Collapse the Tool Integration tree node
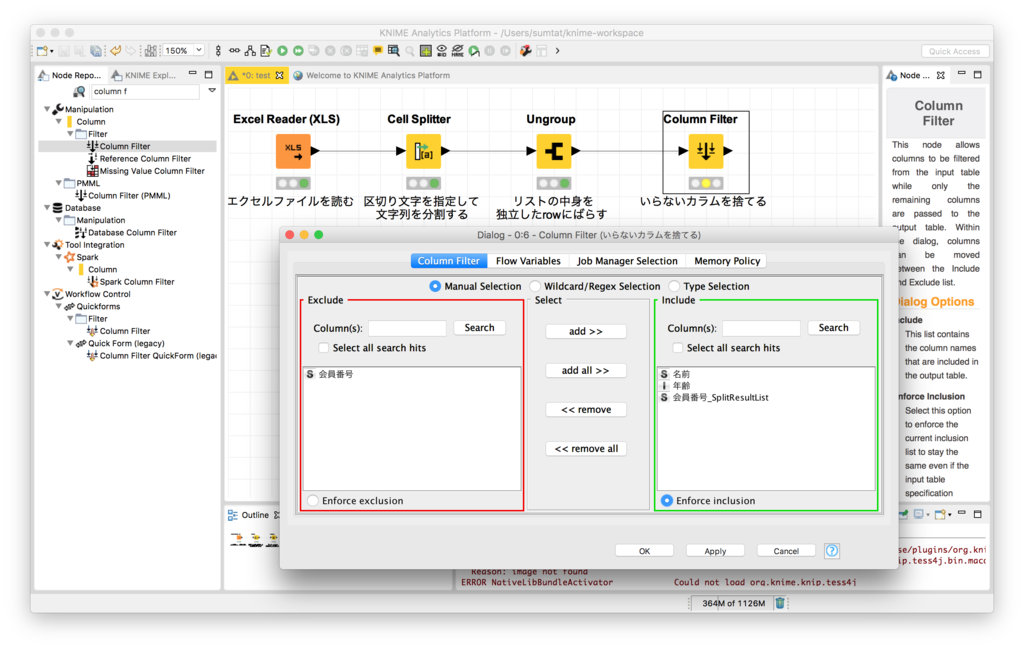Viewport: 1024px width, 649px height. tap(47, 245)
